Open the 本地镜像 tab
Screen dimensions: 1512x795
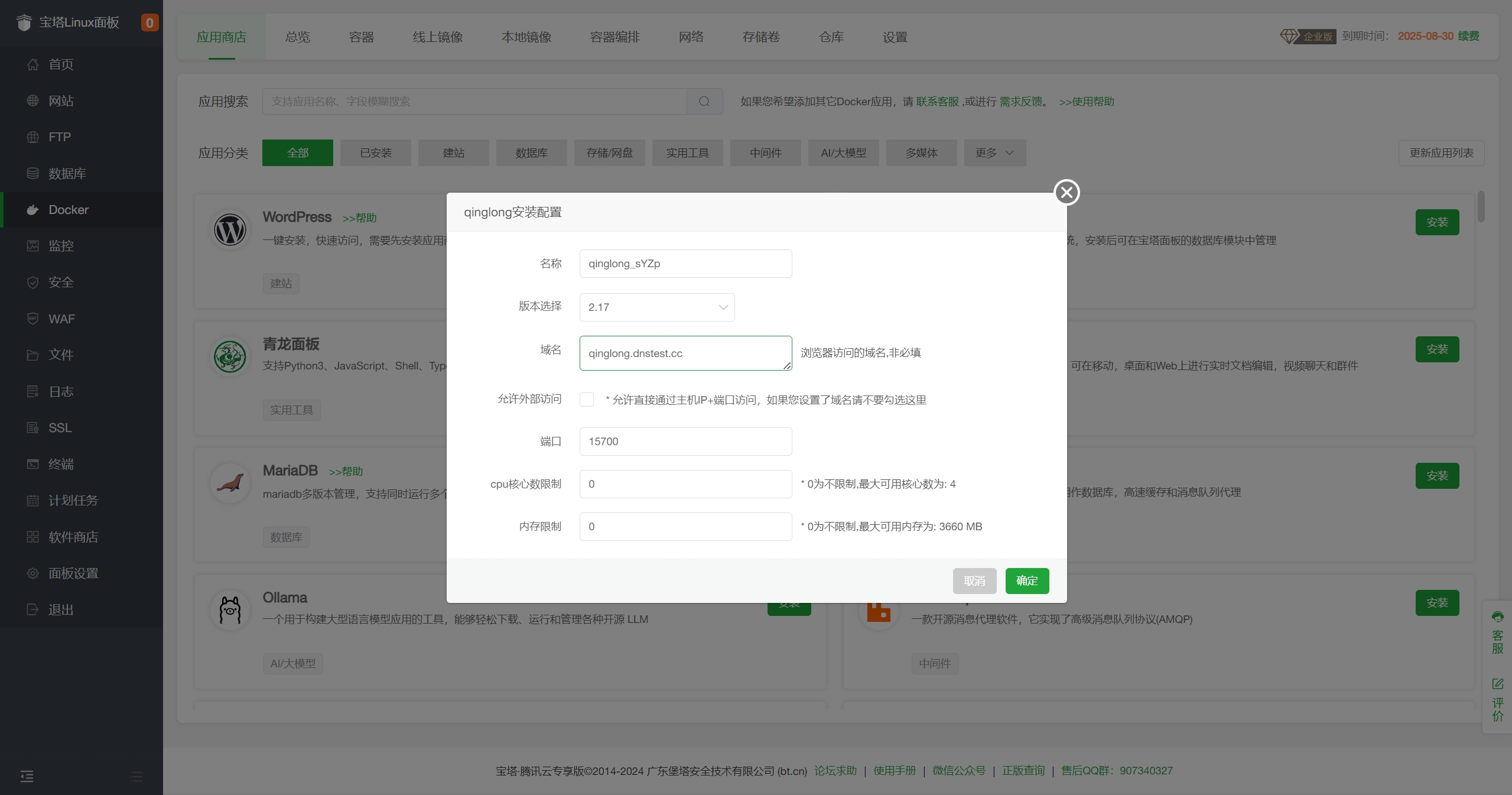tap(526, 37)
